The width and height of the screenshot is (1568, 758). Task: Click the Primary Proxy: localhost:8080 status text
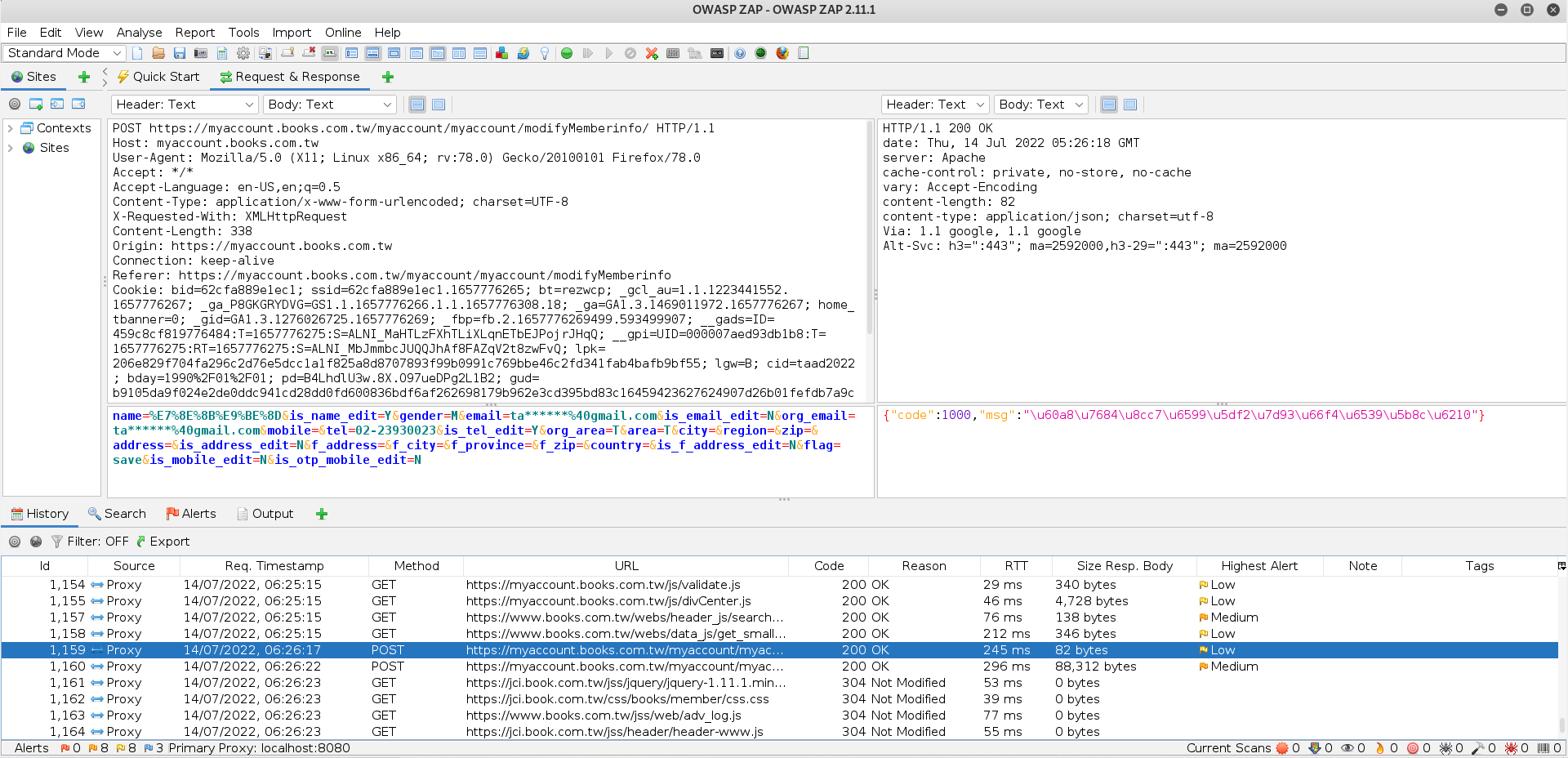coord(259,748)
